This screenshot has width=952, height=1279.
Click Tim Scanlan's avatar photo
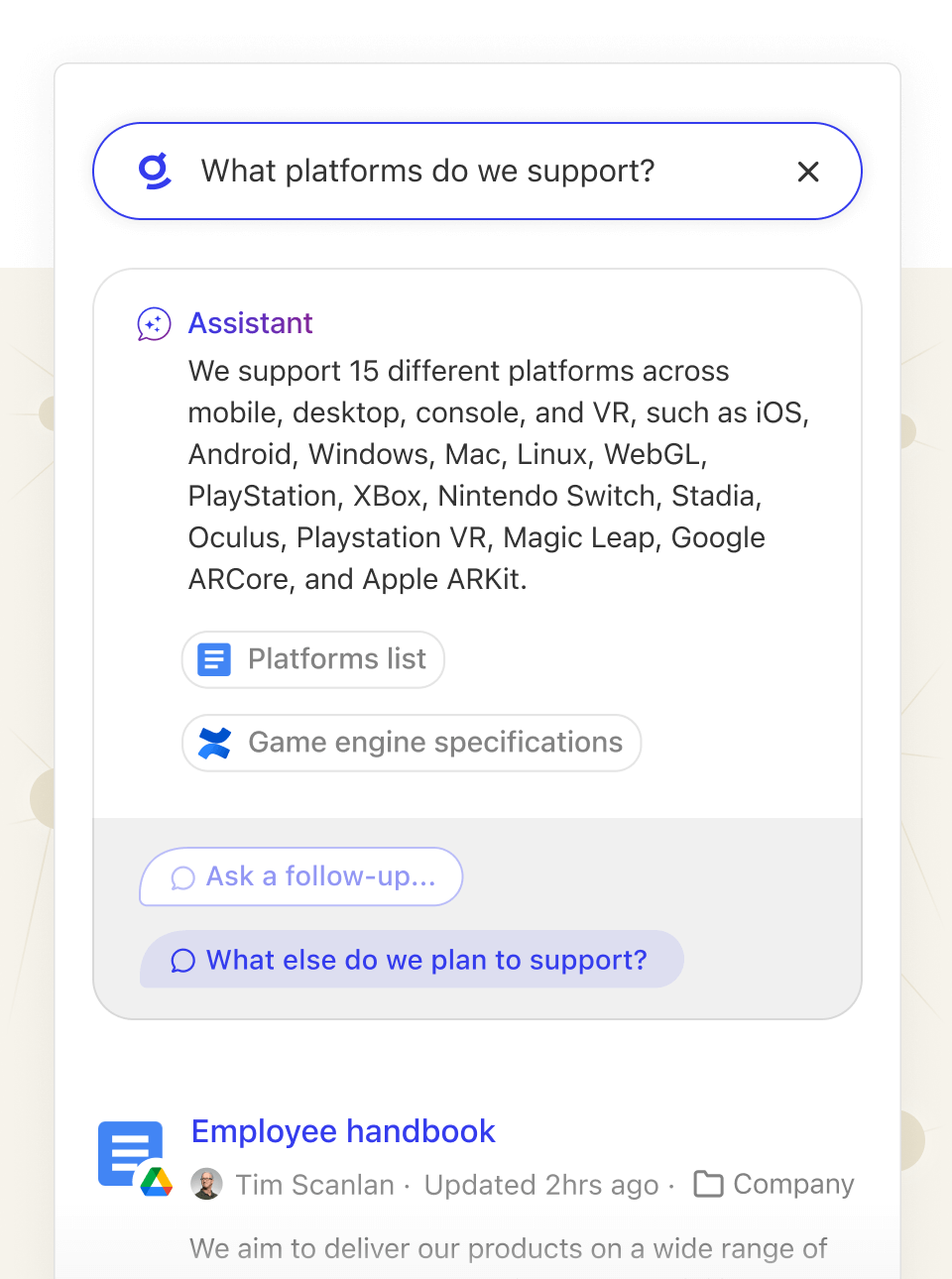206,1185
